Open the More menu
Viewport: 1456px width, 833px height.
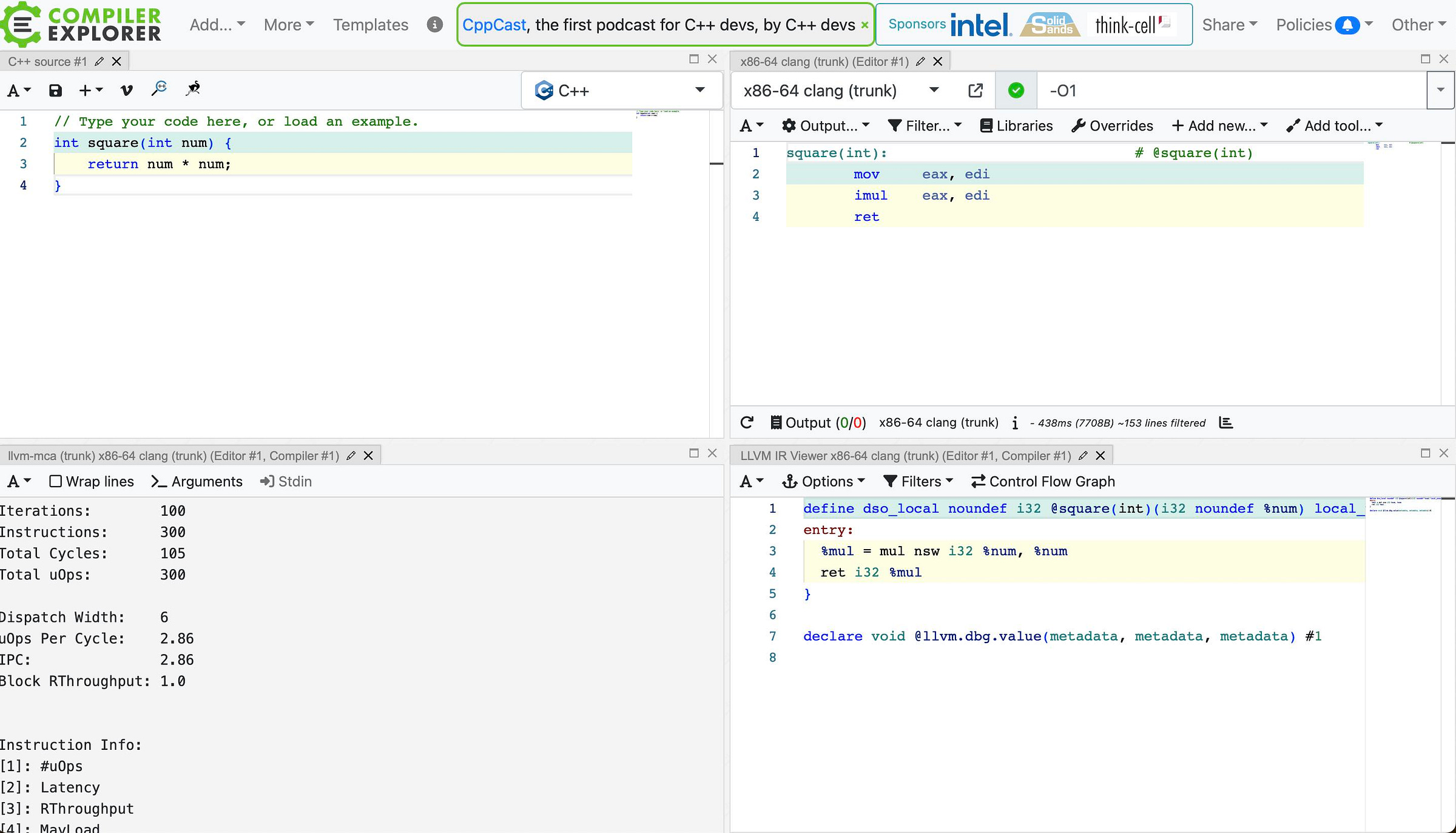tap(289, 25)
